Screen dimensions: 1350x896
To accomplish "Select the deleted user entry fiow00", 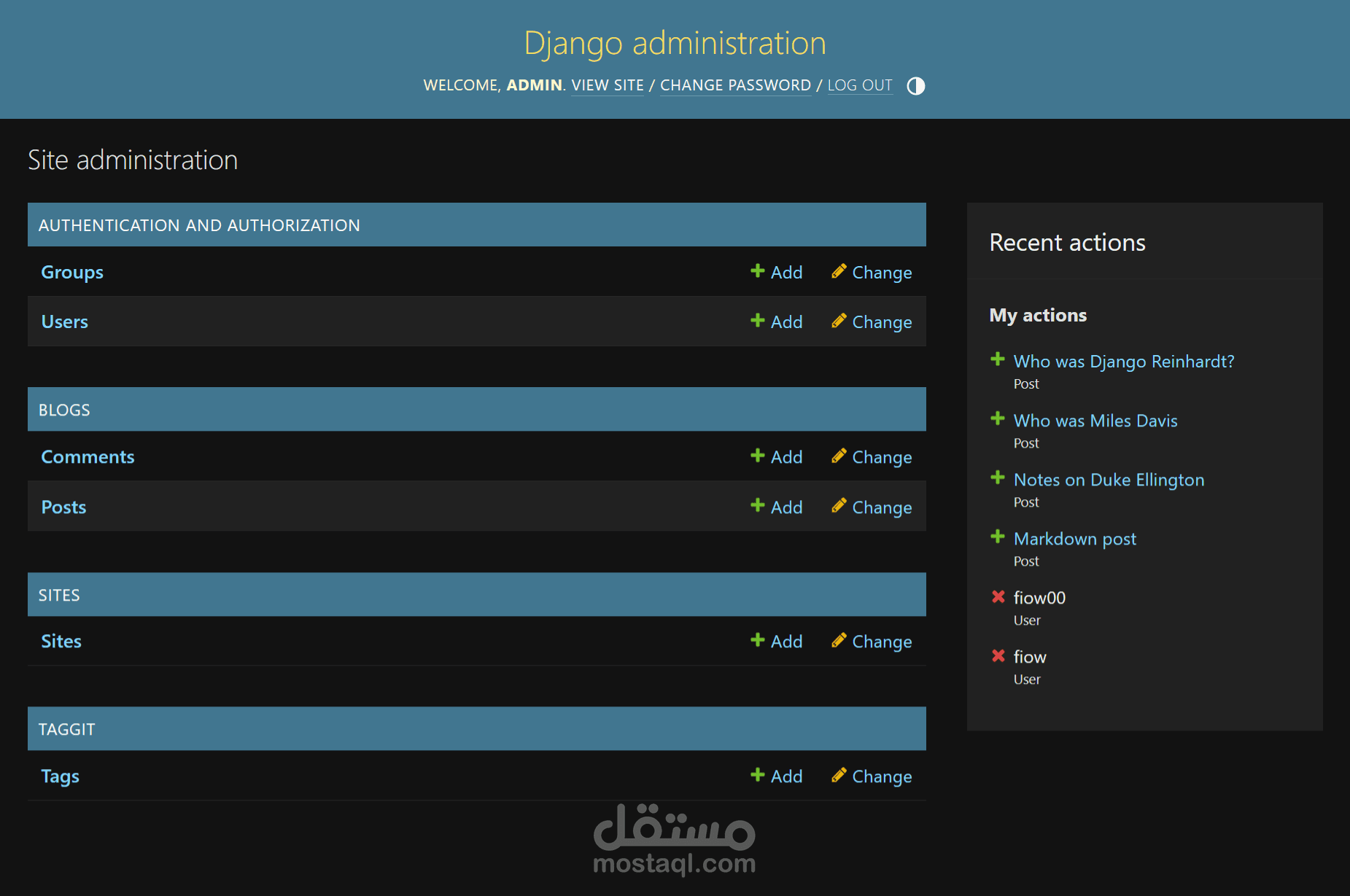I will tap(1039, 598).
